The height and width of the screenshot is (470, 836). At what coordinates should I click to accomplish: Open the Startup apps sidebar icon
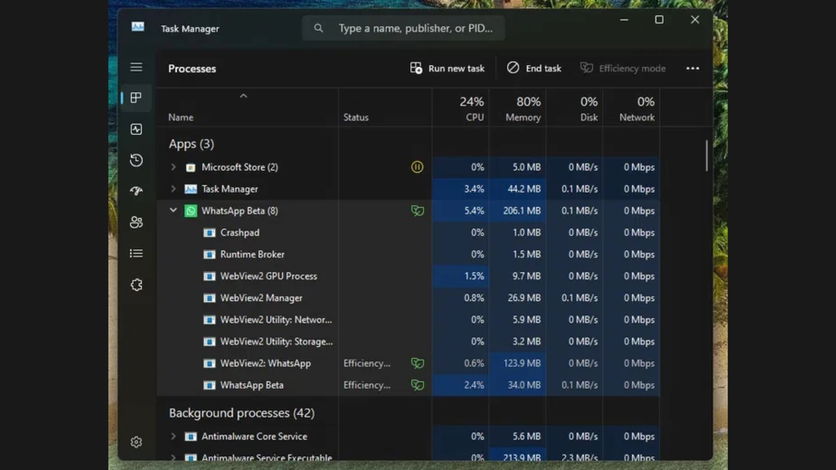point(136,191)
